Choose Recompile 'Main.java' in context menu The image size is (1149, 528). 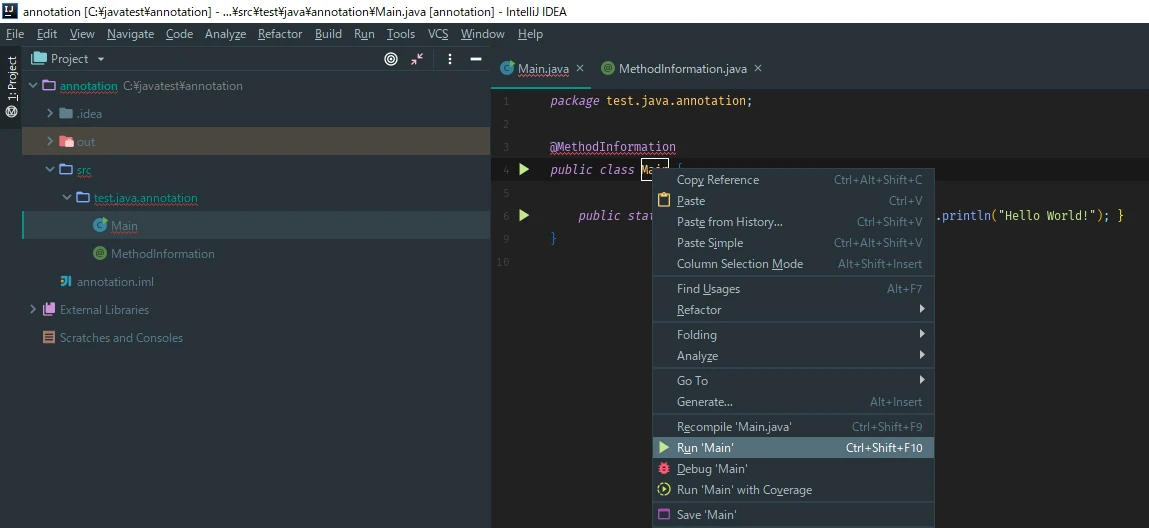click(794, 426)
